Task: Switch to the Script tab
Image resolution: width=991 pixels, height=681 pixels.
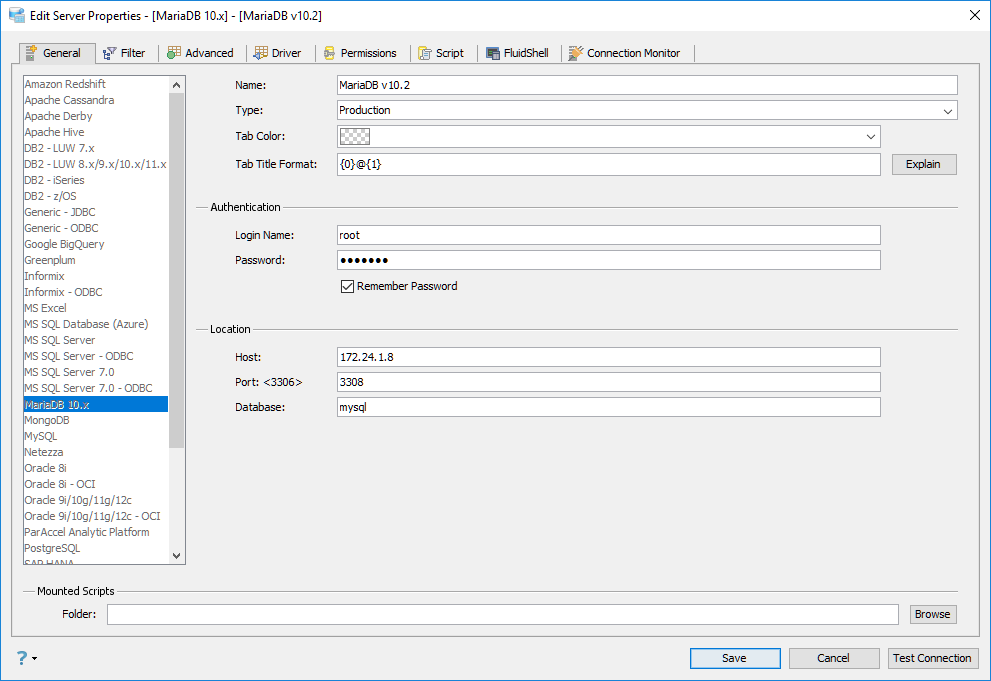Action: (x=441, y=53)
